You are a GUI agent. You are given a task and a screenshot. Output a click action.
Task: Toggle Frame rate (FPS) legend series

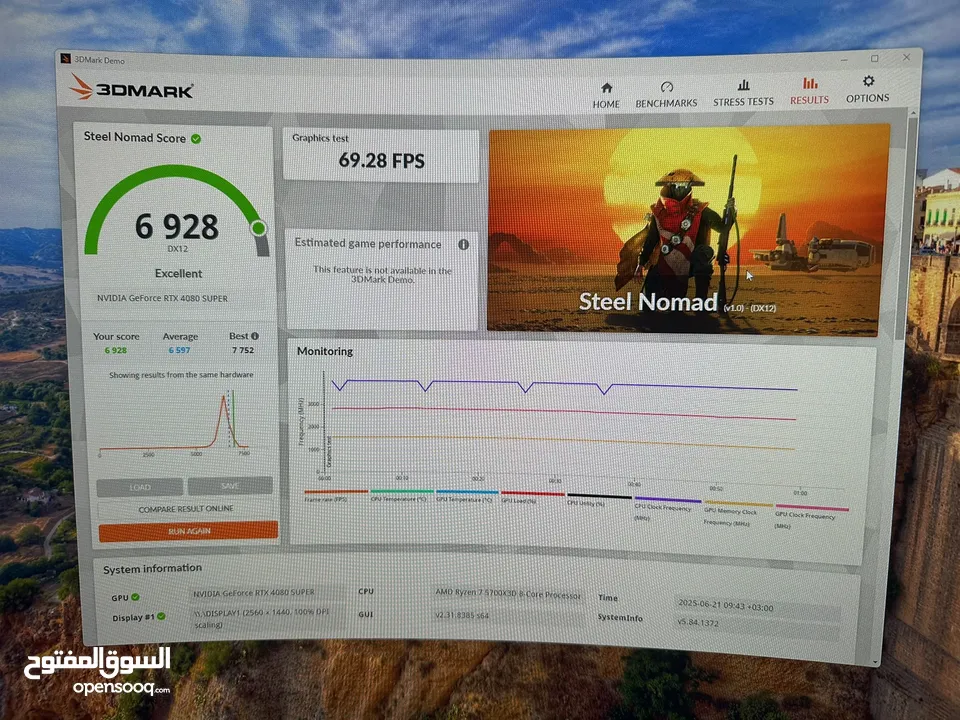coord(336,495)
